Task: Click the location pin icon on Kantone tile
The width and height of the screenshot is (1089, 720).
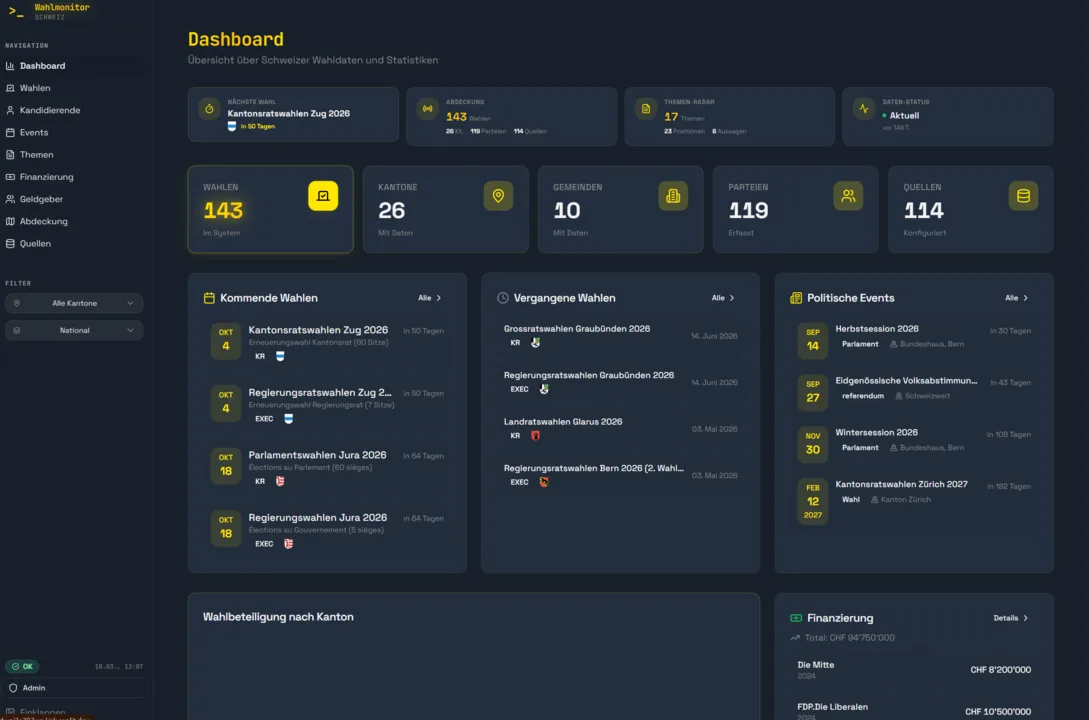Action: pyautogui.click(x=498, y=196)
